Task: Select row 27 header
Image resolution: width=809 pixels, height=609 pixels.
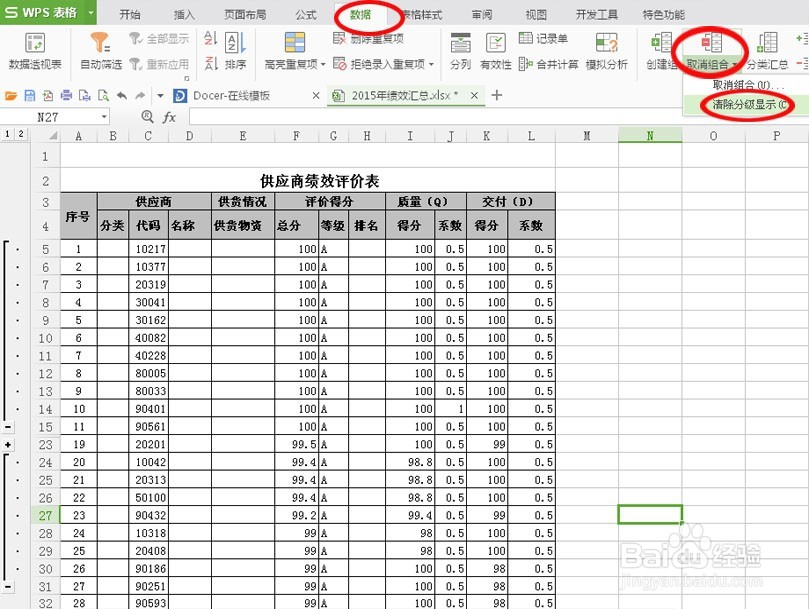Action: [x=45, y=516]
